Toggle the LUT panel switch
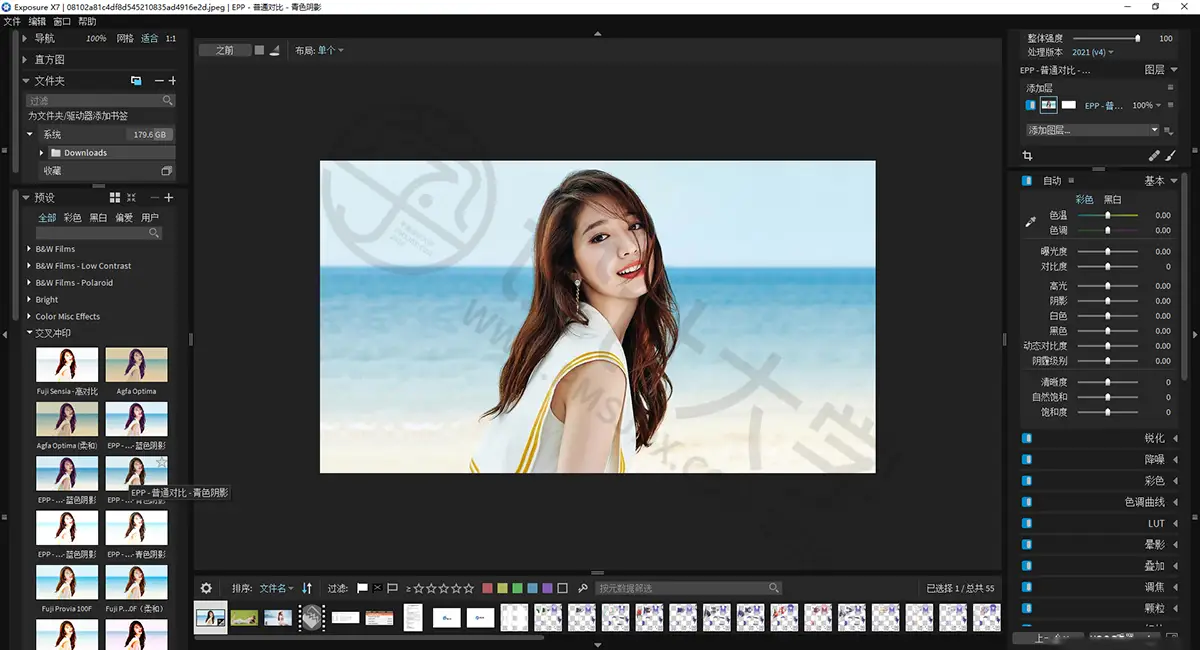This screenshot has width=1200, height=650. click(x=1027, y=523)
